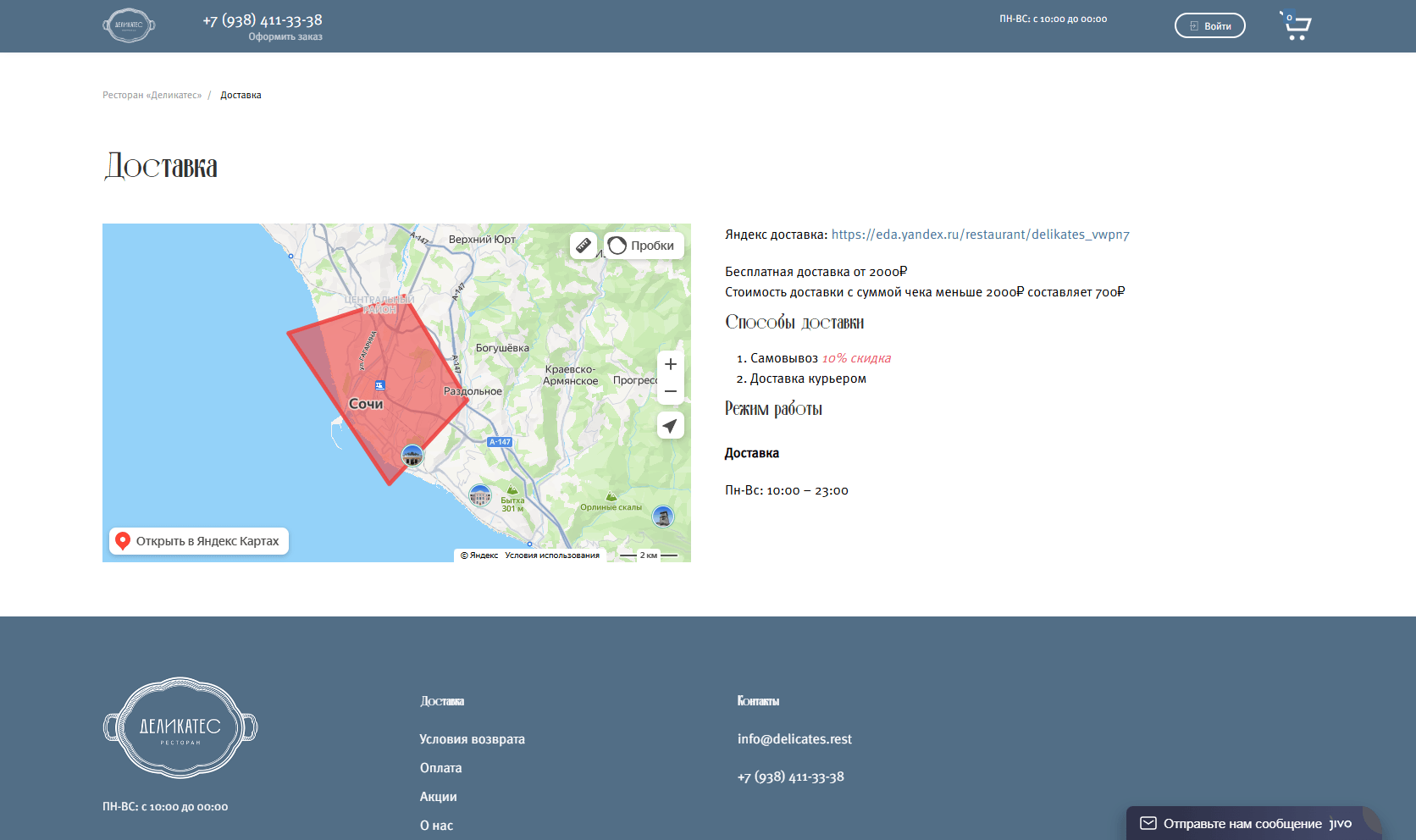Click the header working hours text
Viewport: 1416px width, 840px height.
[x=1053, y=19]
